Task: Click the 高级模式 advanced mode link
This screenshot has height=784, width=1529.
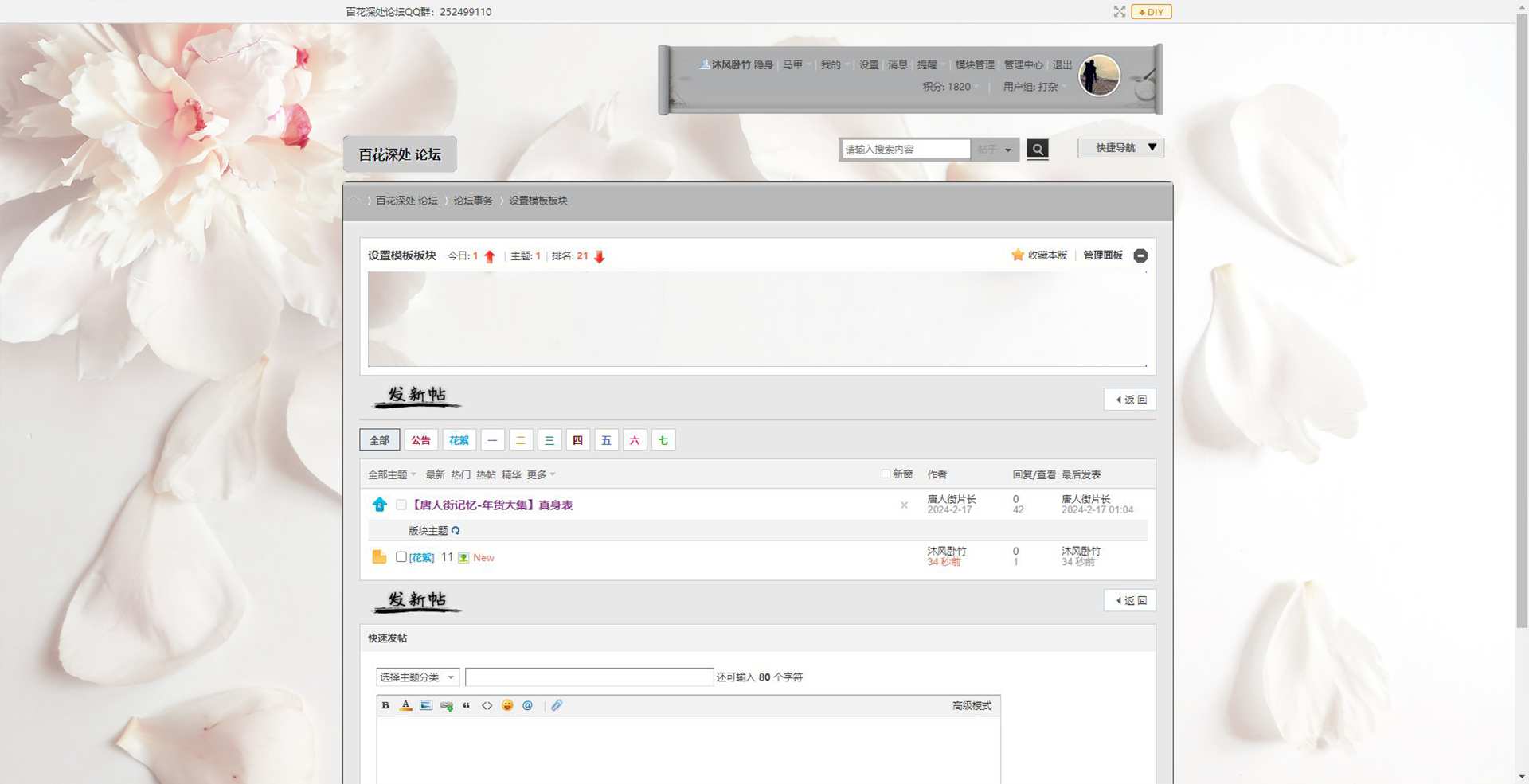Action: [972, 706]
